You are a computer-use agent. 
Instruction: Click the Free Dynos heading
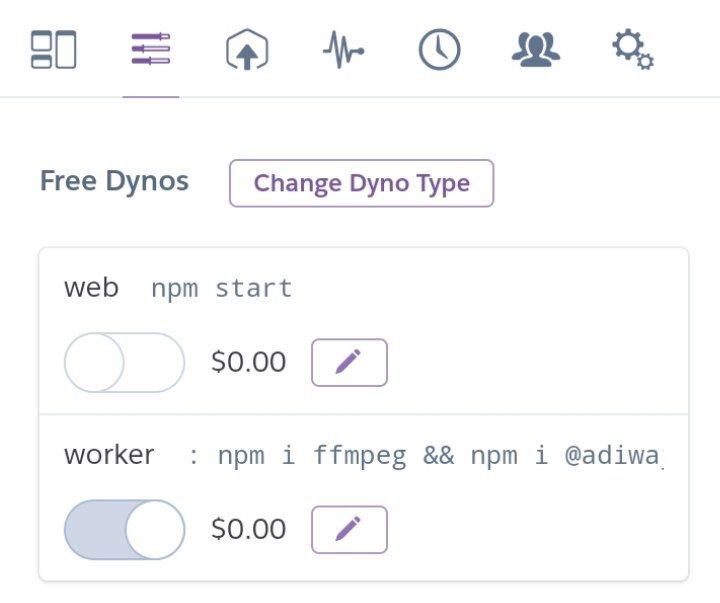click(114, 182)
